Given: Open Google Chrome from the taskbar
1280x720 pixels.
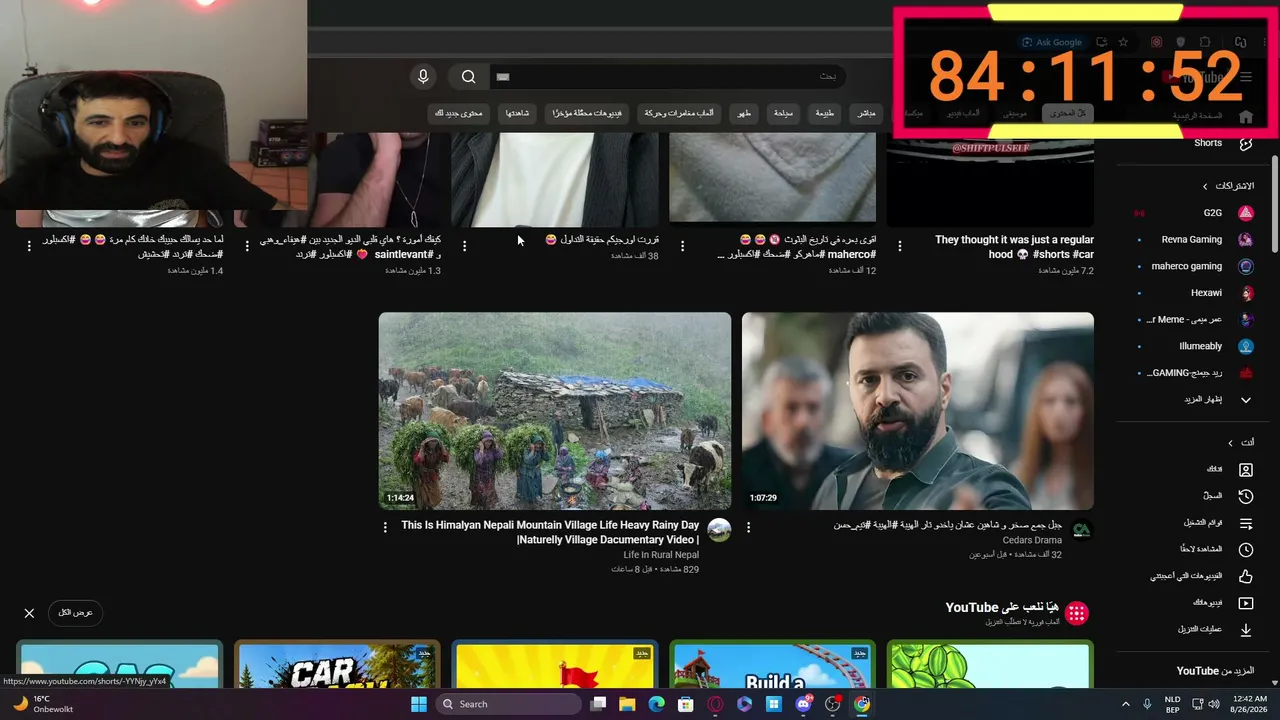Looking at the screenshot, I should 862,704.
